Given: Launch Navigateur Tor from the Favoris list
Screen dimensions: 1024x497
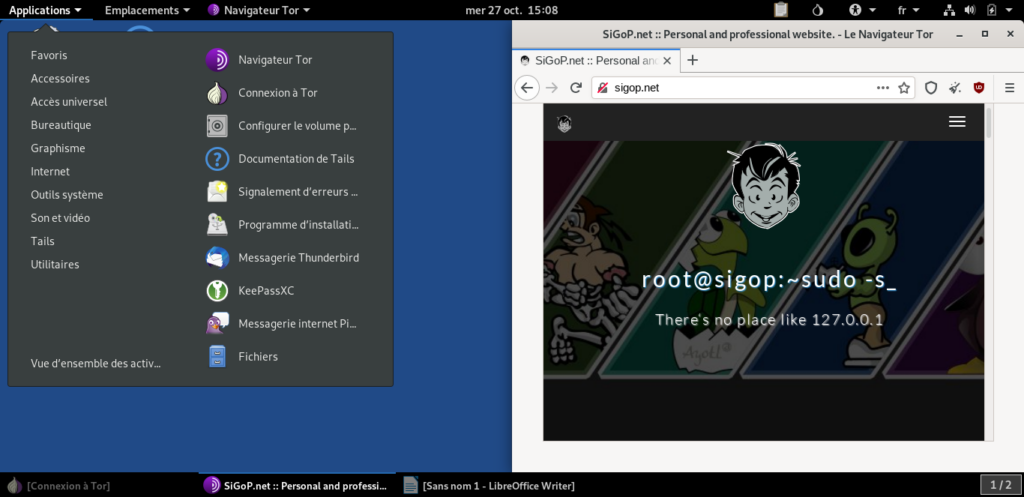Looking at the screenshot, I should [x=274, y=60].
